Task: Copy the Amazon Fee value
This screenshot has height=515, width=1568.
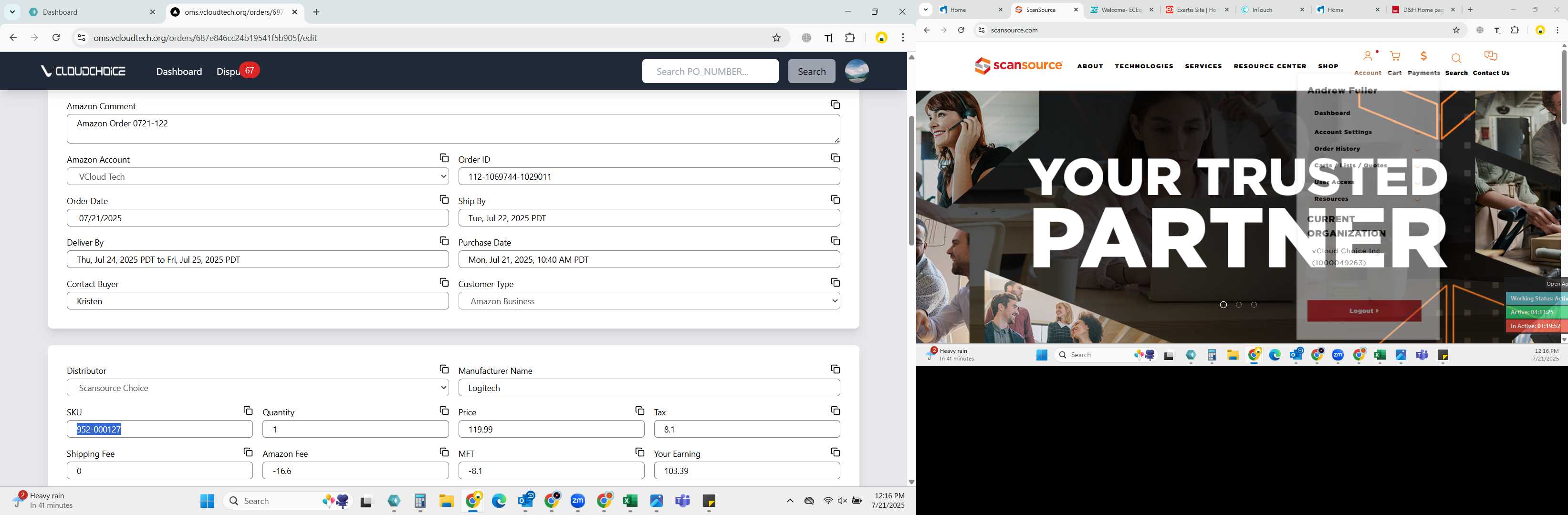Action: pos(444,452)
